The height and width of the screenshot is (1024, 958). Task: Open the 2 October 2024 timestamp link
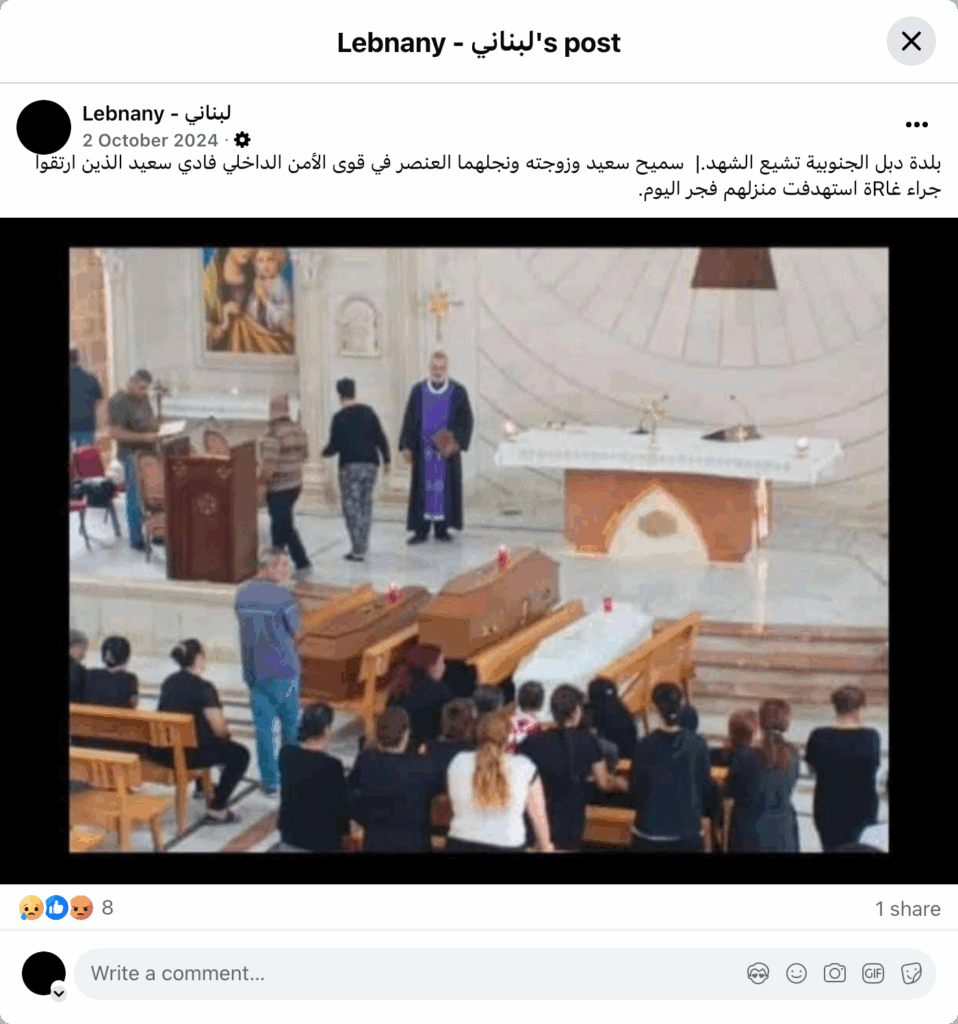150,140
